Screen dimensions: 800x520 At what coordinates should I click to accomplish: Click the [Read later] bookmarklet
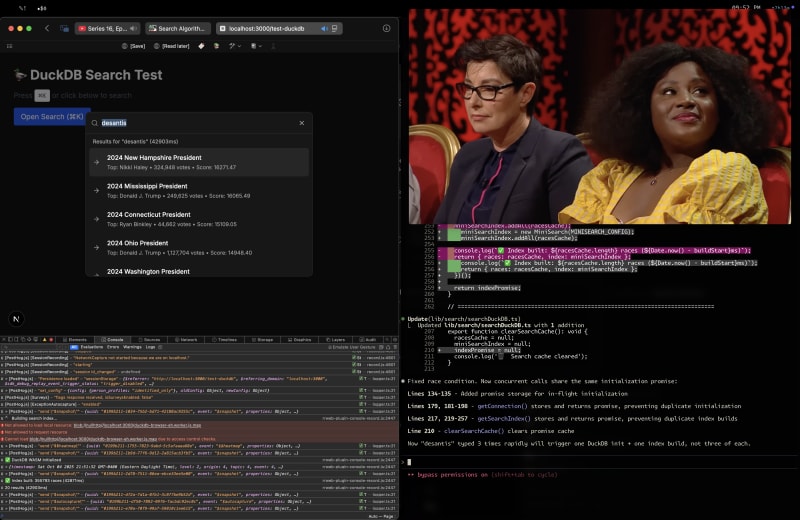172,46
